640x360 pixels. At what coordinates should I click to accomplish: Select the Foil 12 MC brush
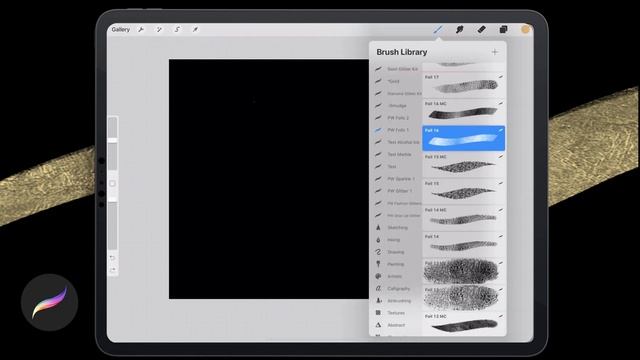[464, 324]
